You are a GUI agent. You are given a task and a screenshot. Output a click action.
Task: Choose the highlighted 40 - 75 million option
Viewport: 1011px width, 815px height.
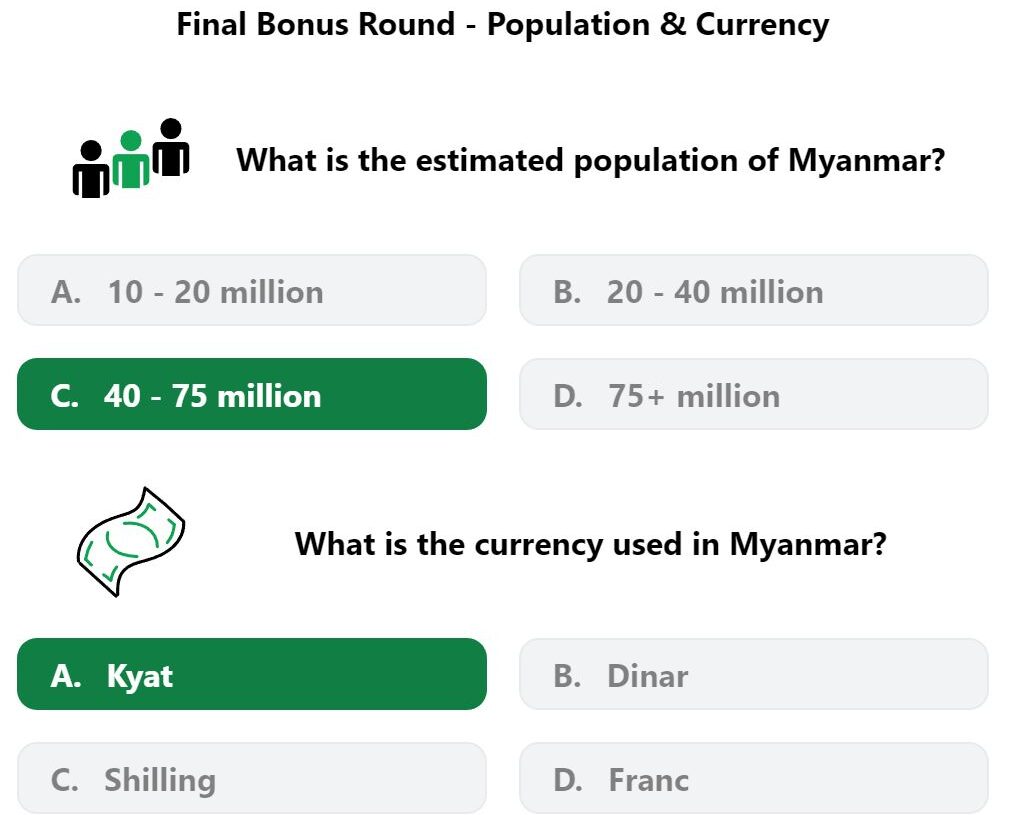pos(251,394)
